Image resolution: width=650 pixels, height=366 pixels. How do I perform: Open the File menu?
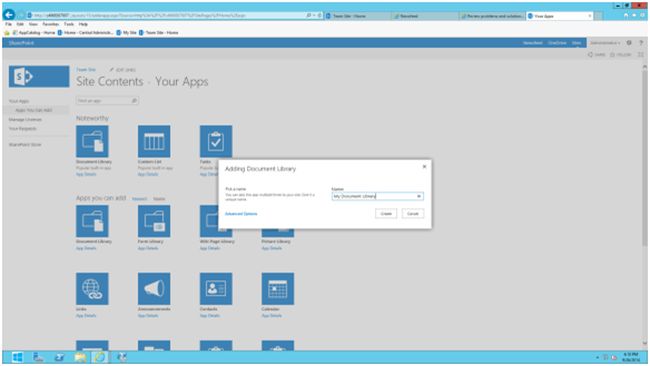click(x=8, y=24)
